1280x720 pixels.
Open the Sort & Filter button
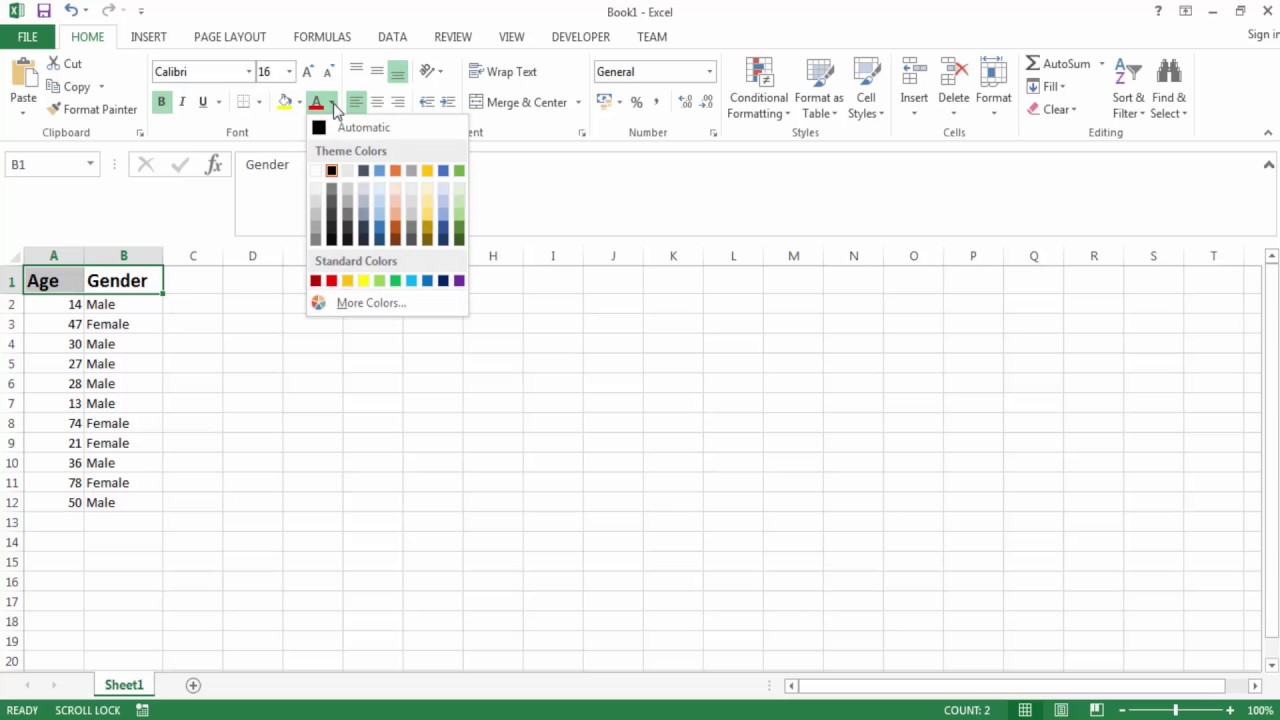[1128, 89]
